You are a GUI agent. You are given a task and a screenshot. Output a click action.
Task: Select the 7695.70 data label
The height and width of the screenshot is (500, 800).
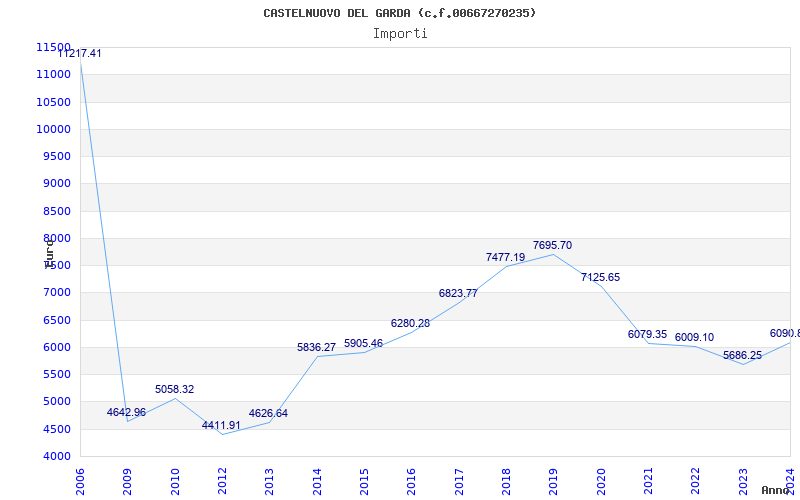click(553, 245)
